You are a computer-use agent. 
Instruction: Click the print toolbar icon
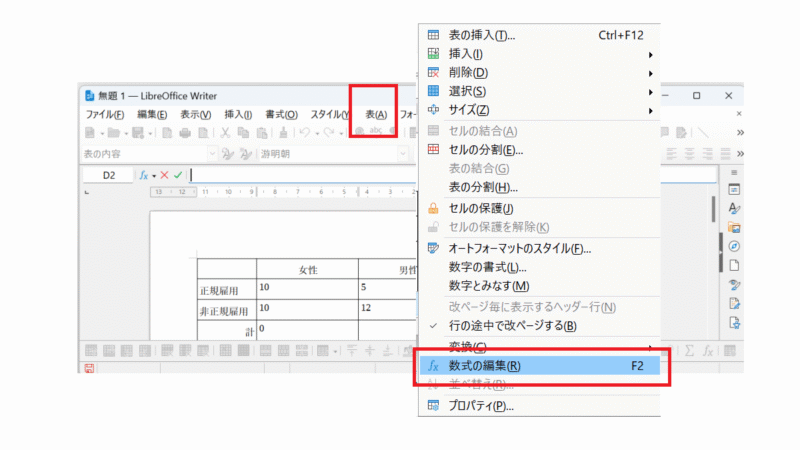[x=185, y=133]
